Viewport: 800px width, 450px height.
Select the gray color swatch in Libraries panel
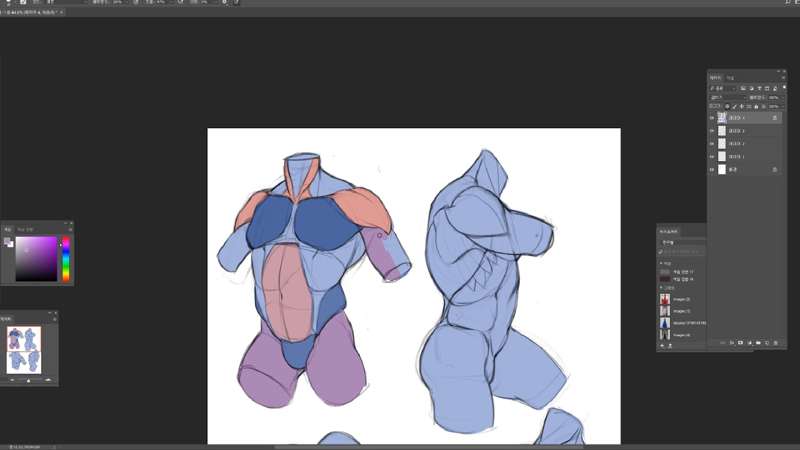tap(665, 272)
